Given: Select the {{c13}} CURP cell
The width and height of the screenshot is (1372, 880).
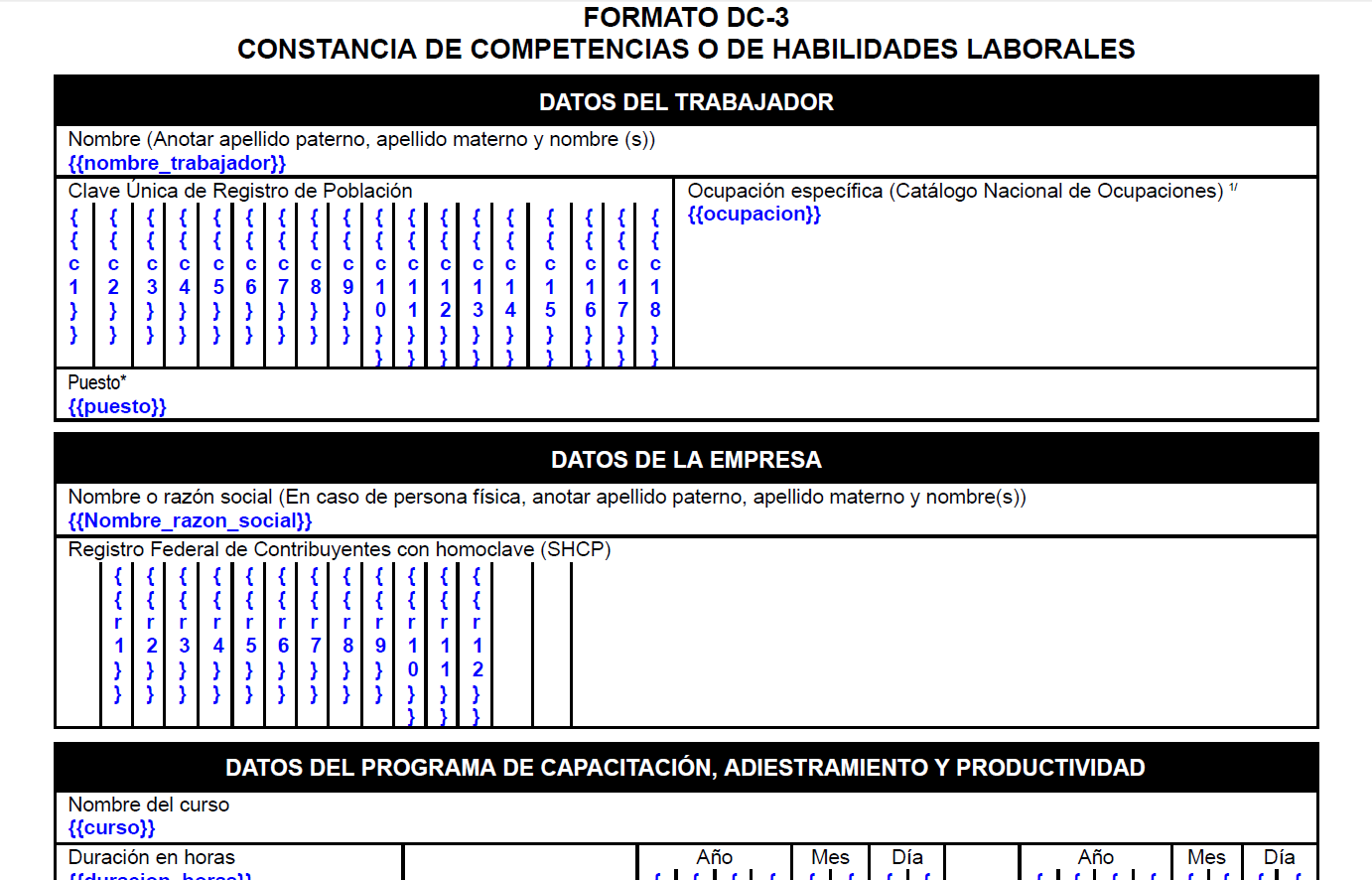Looking at the screenshot, I should tap(478, 287).
